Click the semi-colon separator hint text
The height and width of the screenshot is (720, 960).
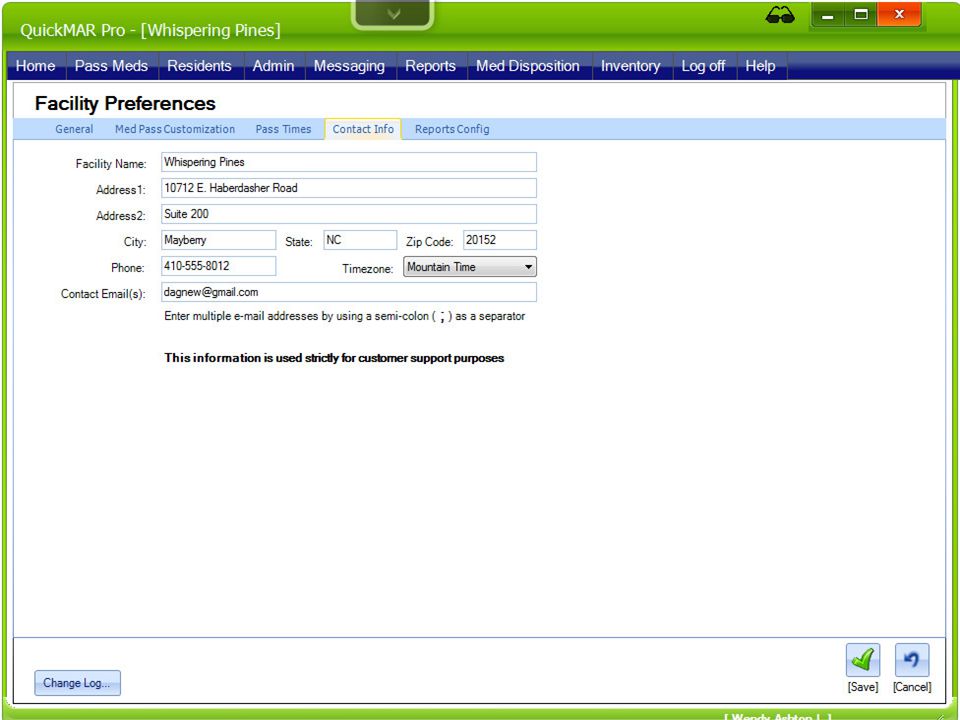(345, 317)
